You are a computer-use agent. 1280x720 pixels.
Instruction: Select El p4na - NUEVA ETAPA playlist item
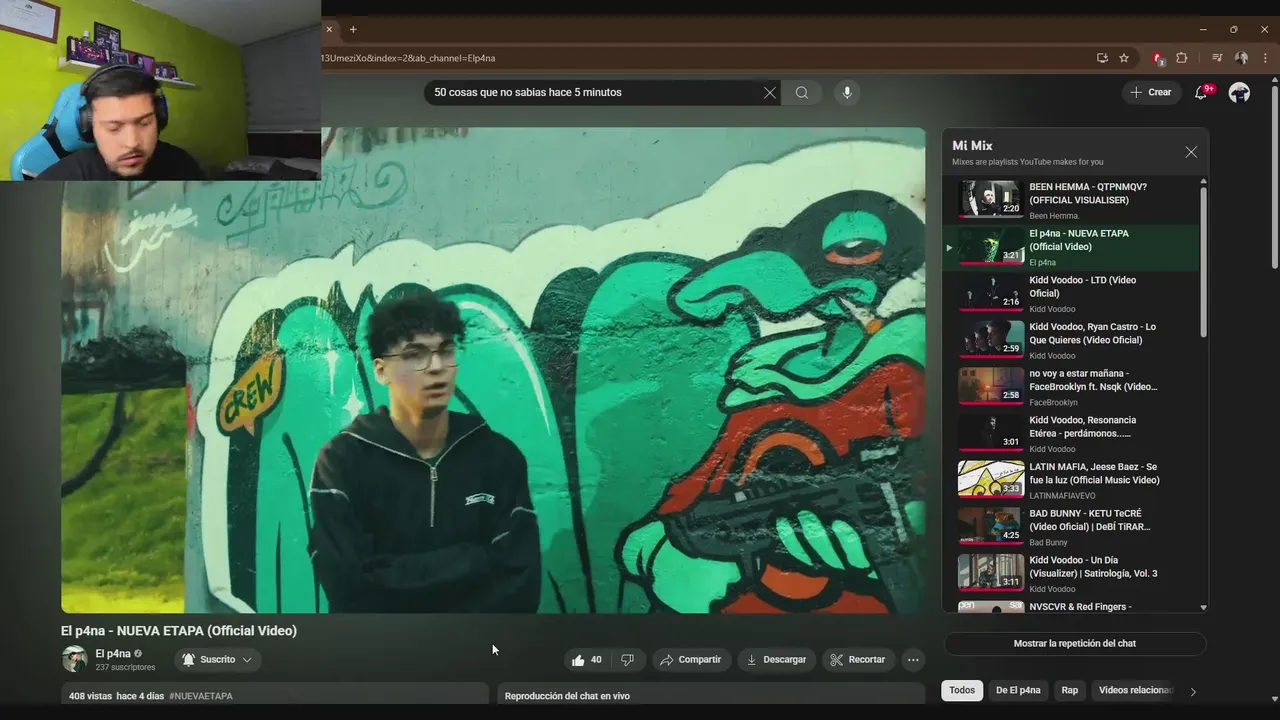click(x=1070, y=247)
